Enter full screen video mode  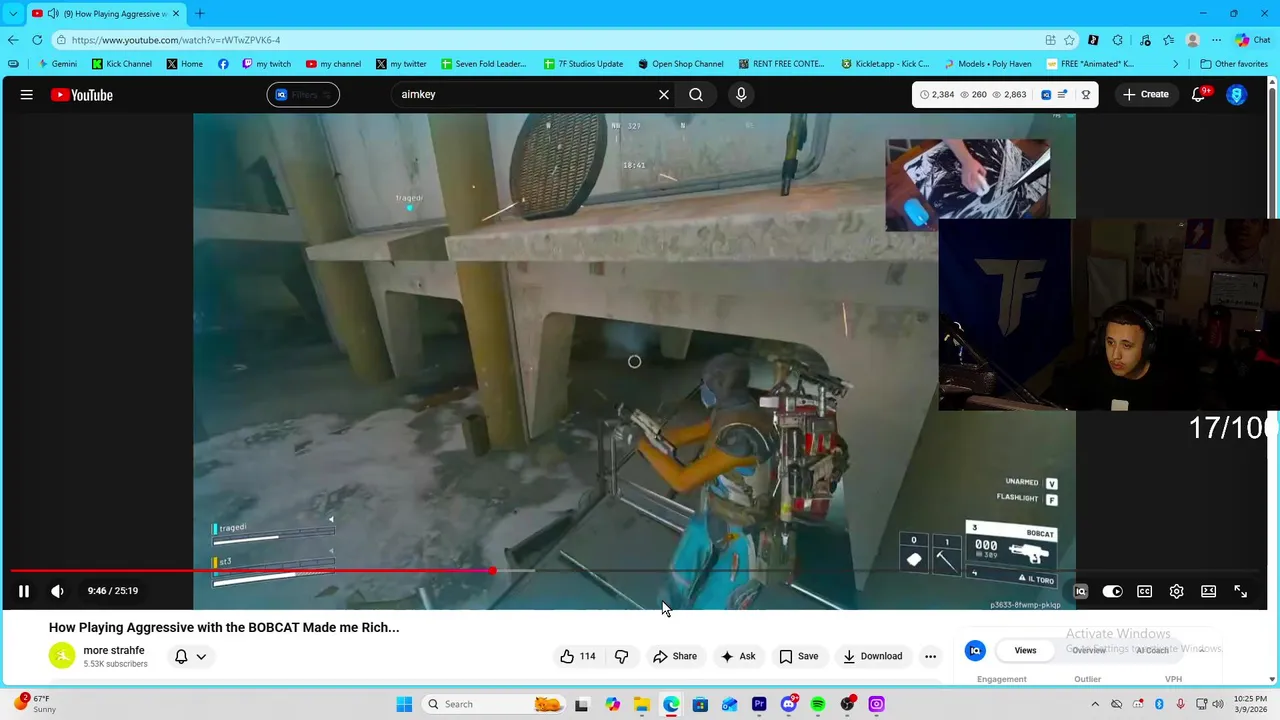[1241, 591]
